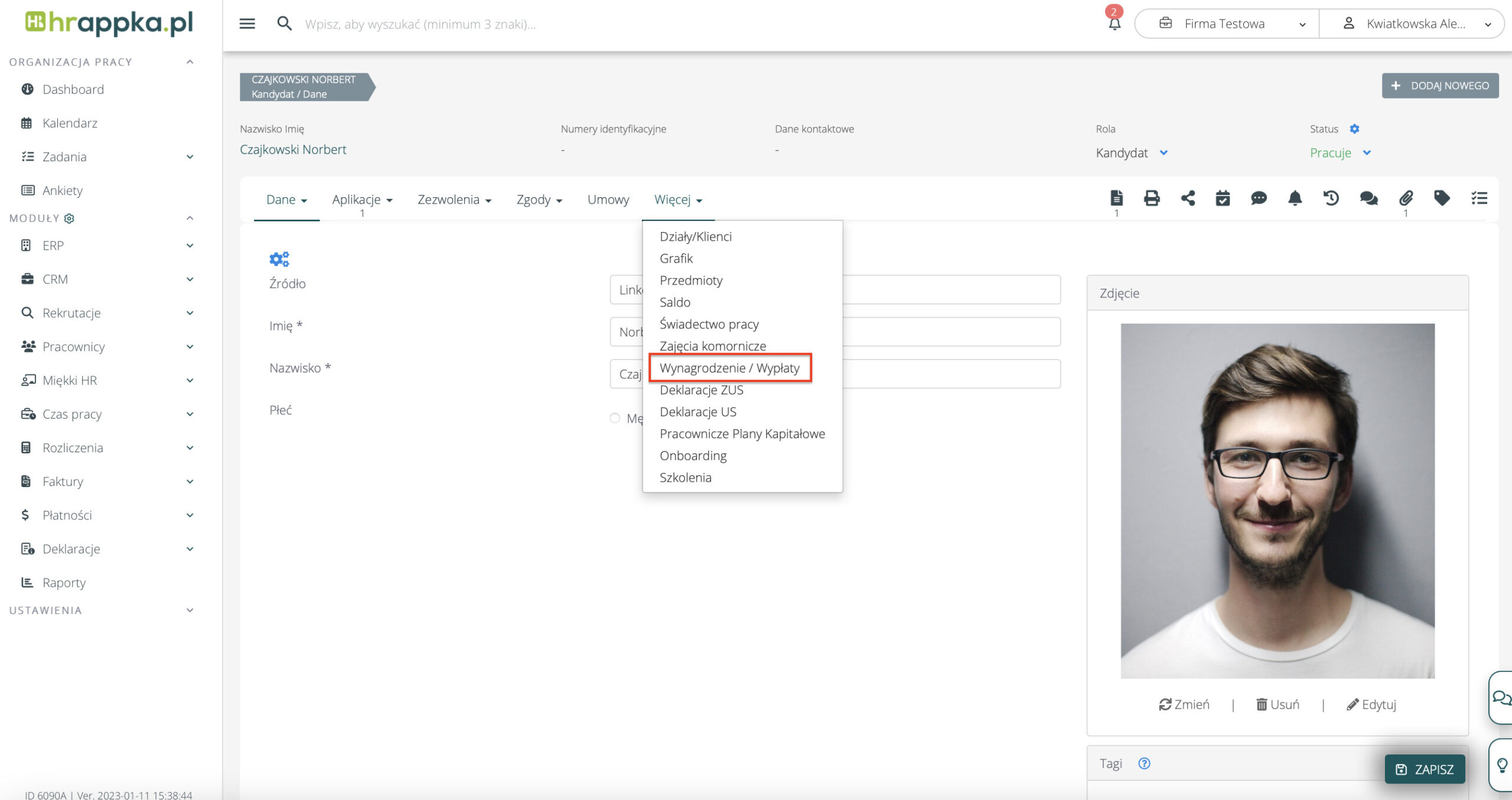Click the tag label icon

(x=1442, y=198)
